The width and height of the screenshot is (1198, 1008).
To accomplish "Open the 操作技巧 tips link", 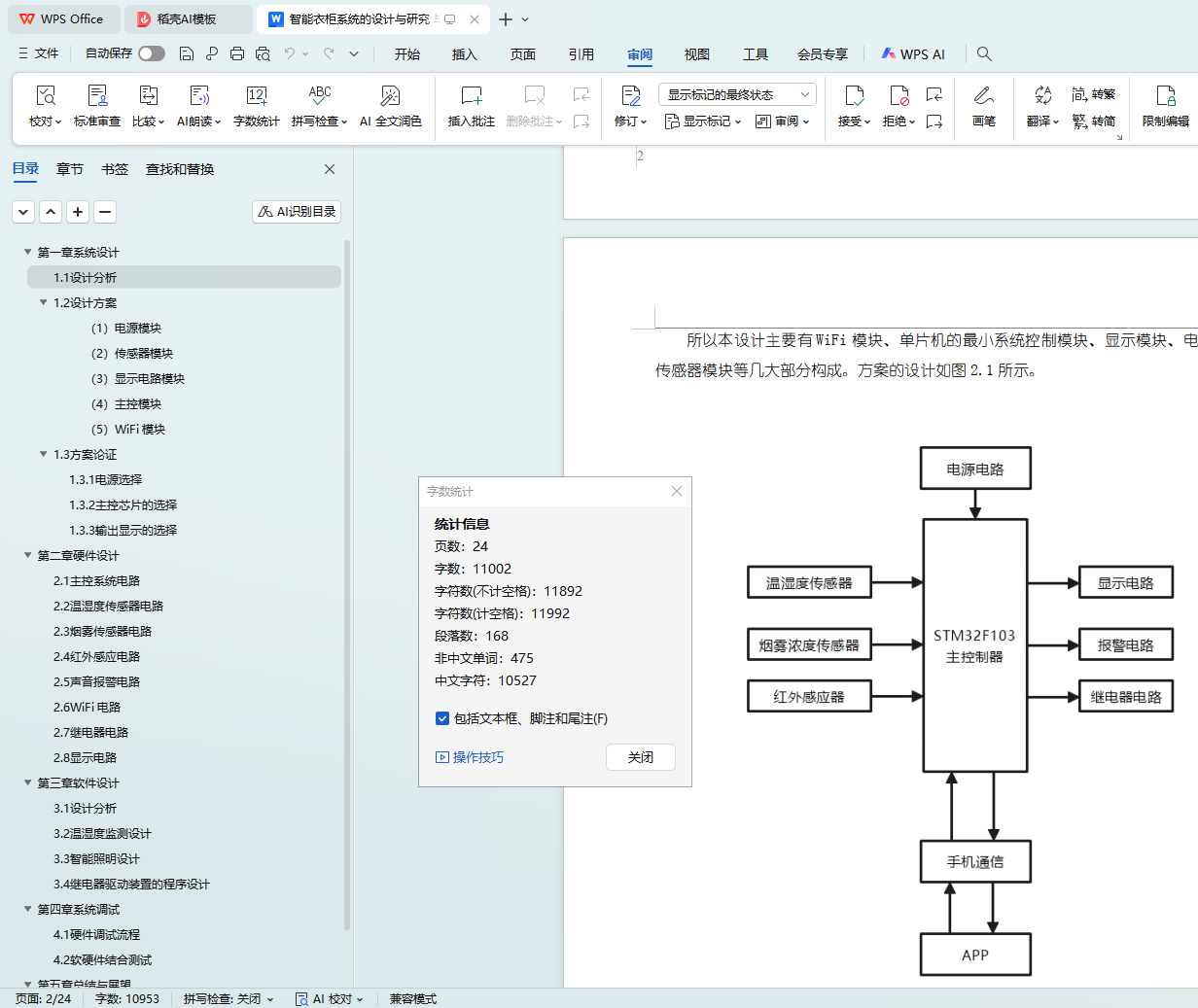I will tap(470, 757).
